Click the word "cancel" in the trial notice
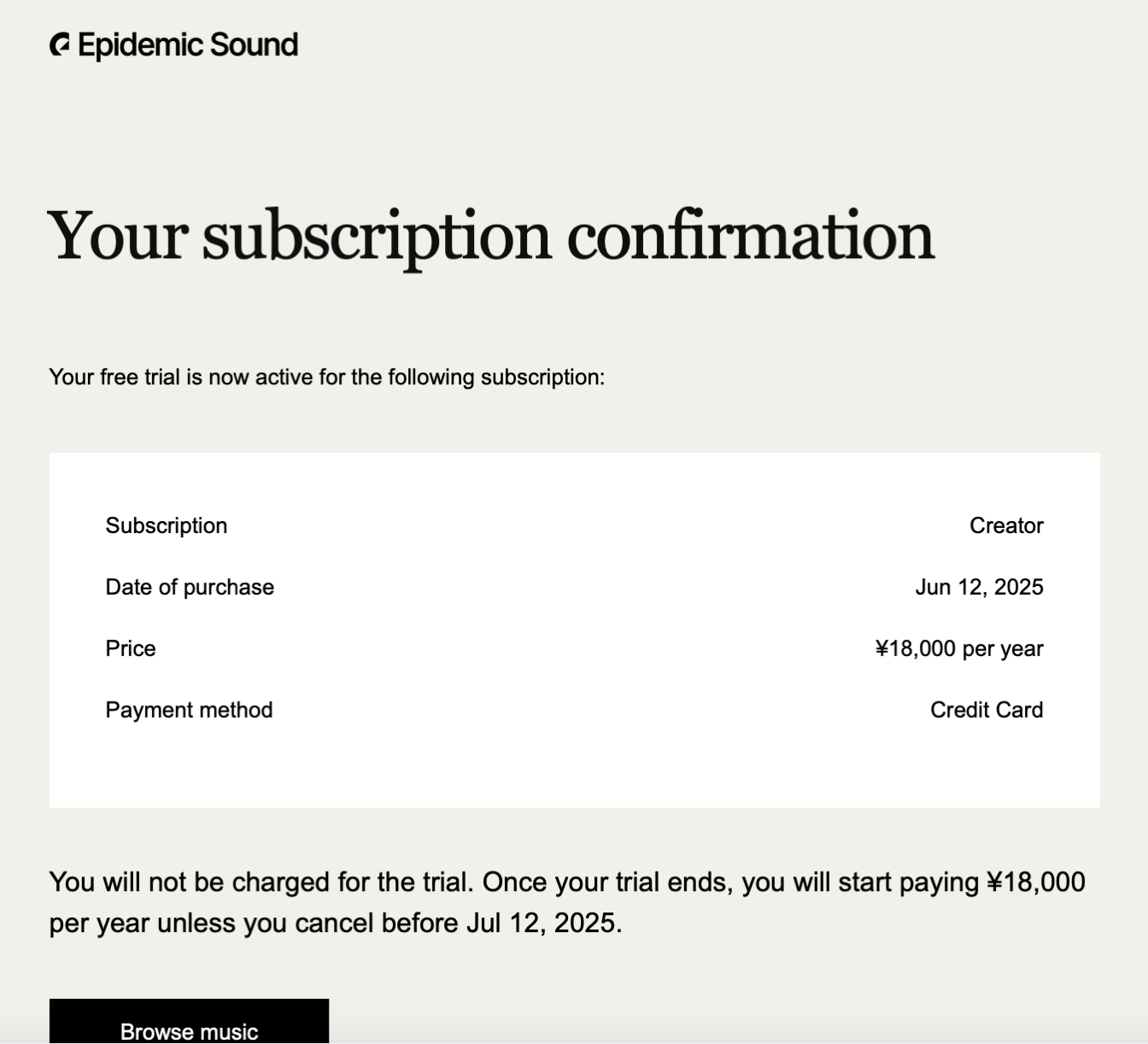This screenshot has height=1044, width=1148. (333, 923)
